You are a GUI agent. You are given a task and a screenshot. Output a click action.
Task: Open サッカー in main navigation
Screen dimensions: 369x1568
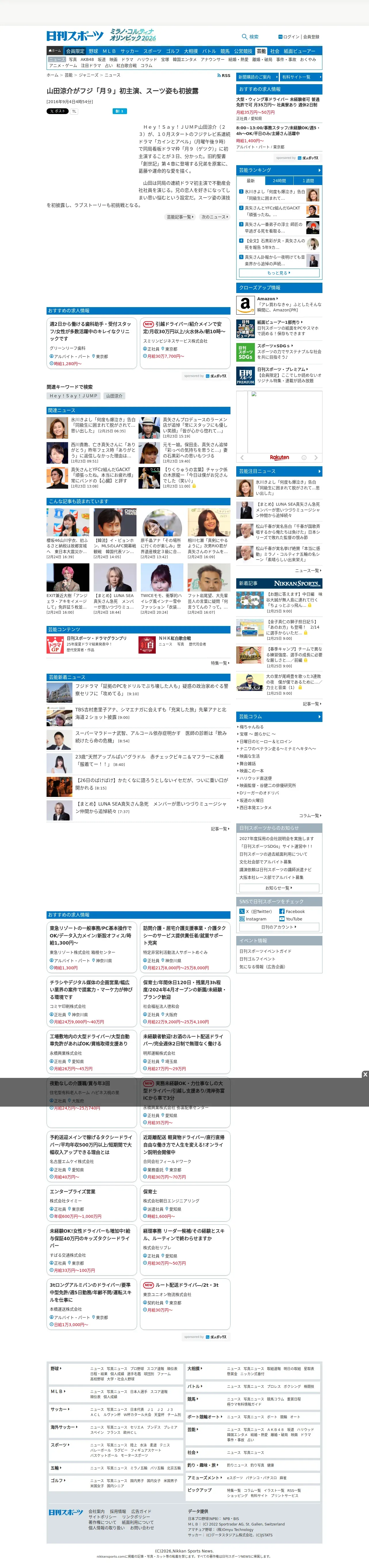129,51
